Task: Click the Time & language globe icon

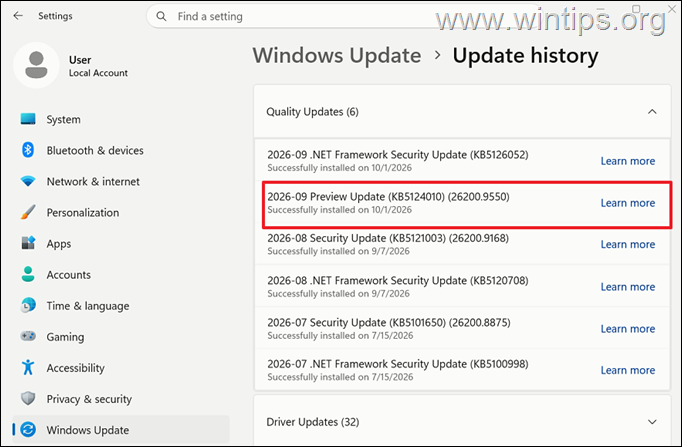Action: click(28, 305)
